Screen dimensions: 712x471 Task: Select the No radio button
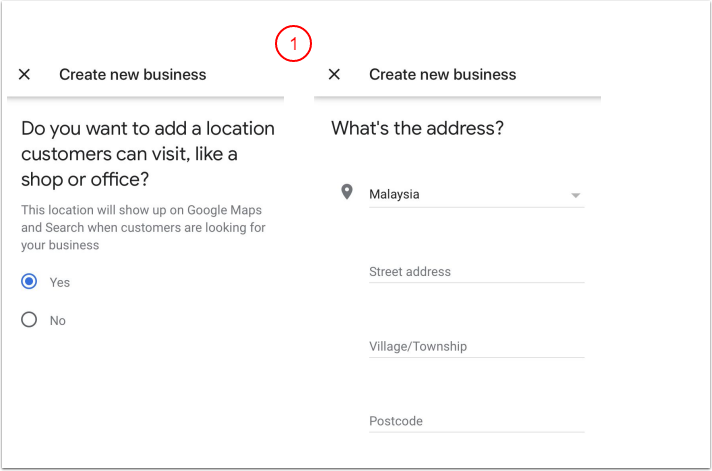(29, 320)
